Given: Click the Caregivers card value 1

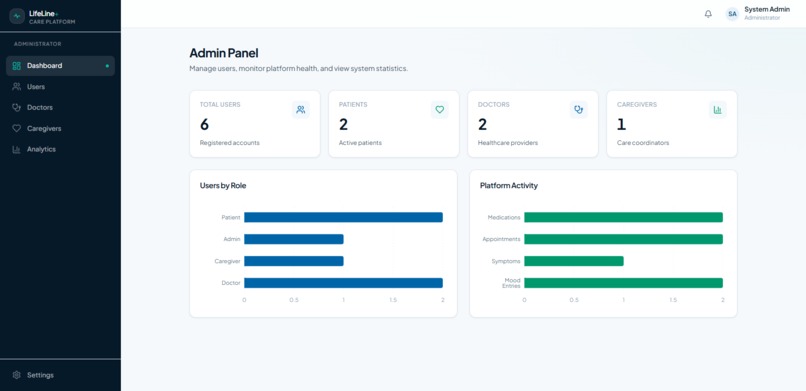Looking at the screenshot, I should (x=621, y=124).
